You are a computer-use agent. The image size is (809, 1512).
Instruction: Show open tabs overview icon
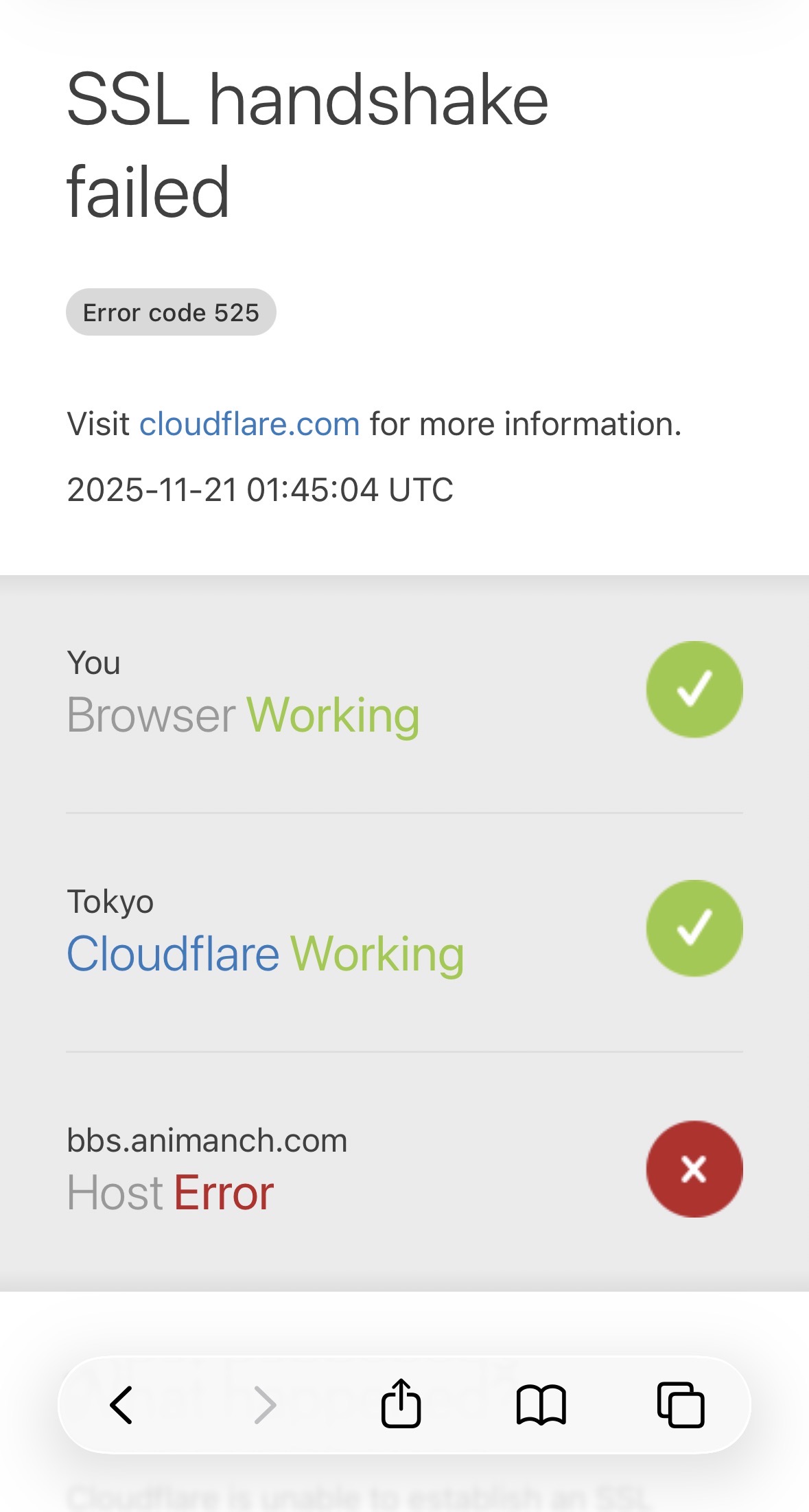coord(681,1404)
